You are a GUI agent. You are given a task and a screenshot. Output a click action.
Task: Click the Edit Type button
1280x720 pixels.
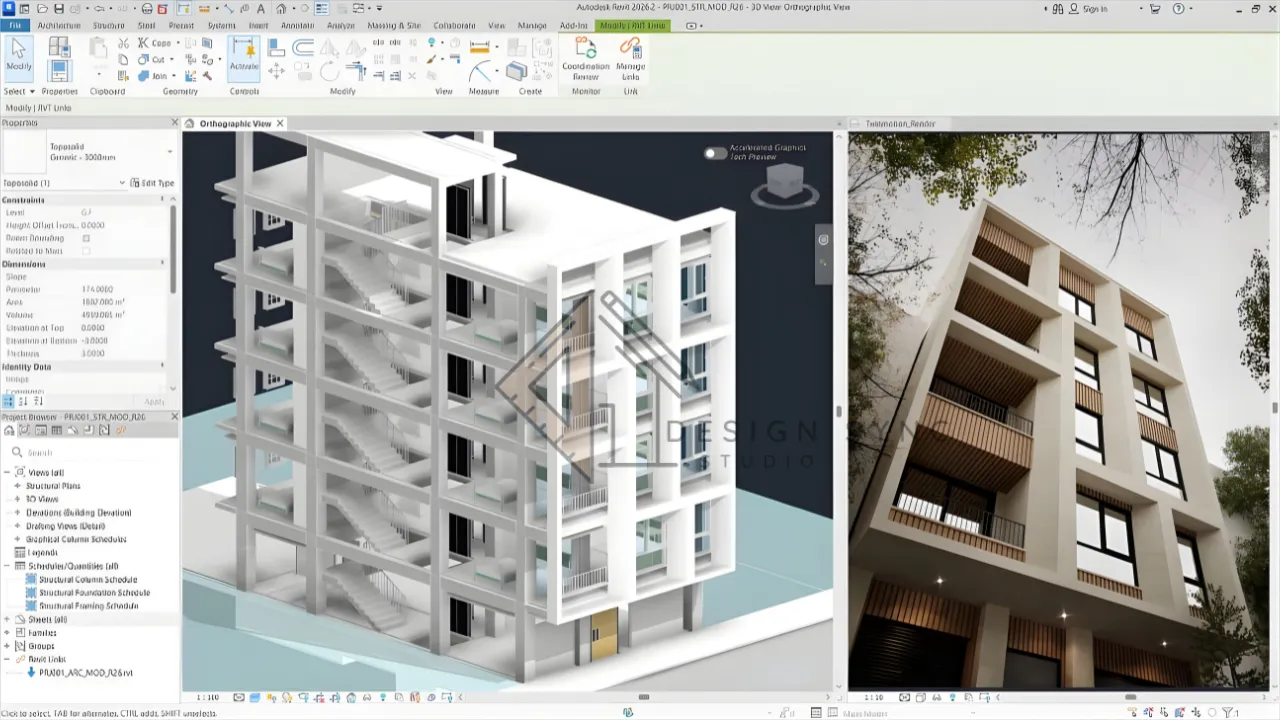[x=153, y=183]
